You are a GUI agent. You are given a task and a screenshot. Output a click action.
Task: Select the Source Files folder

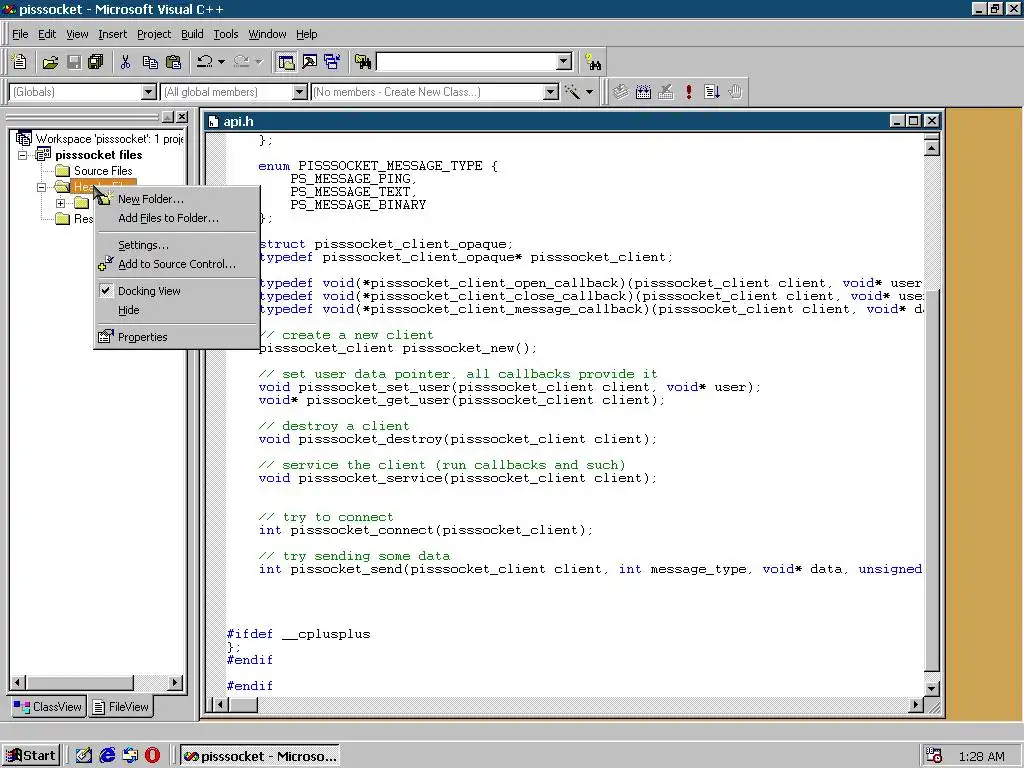[x=103, y=170]
